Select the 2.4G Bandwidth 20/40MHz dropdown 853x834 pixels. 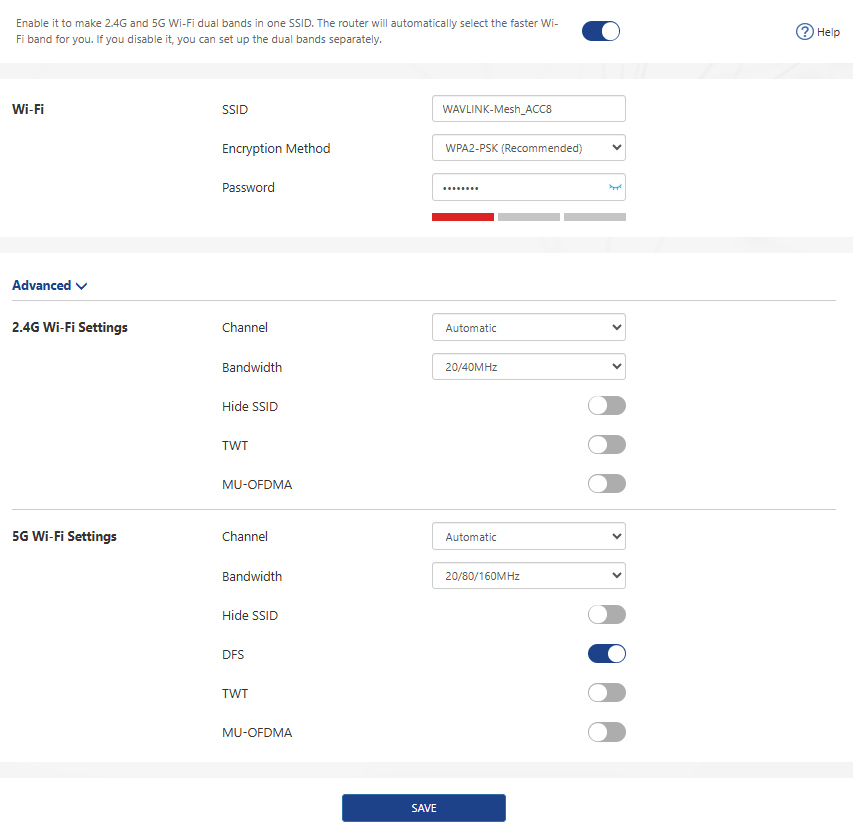coord(528,367)
